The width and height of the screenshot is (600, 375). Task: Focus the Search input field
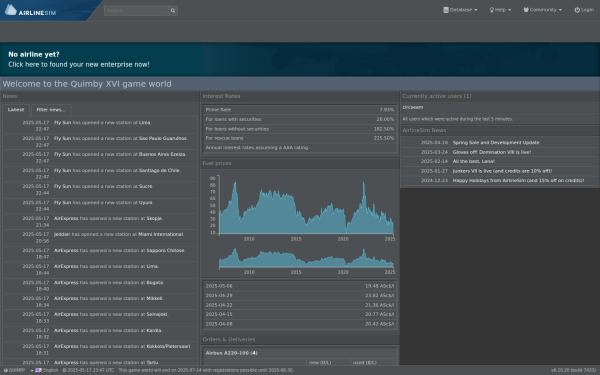pyautogui.click(x=136, y=11)
